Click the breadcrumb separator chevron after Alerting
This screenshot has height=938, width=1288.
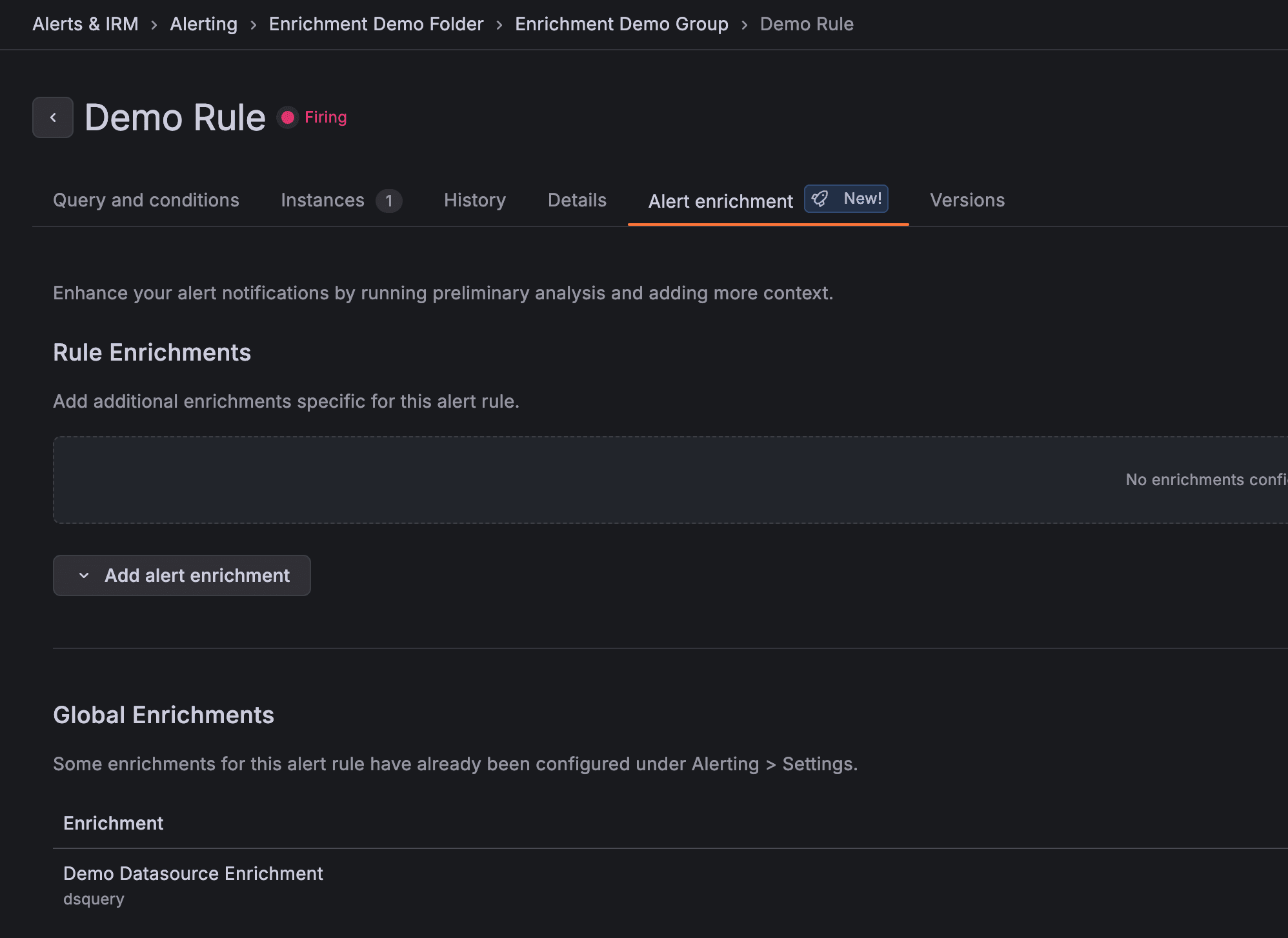point(252,24)
